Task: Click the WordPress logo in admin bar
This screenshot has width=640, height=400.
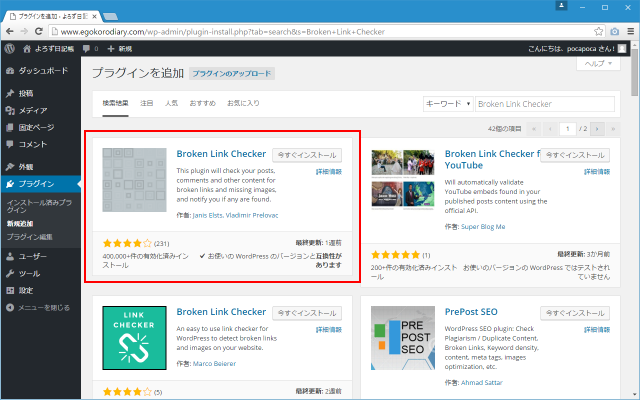Action: (8, 48)
